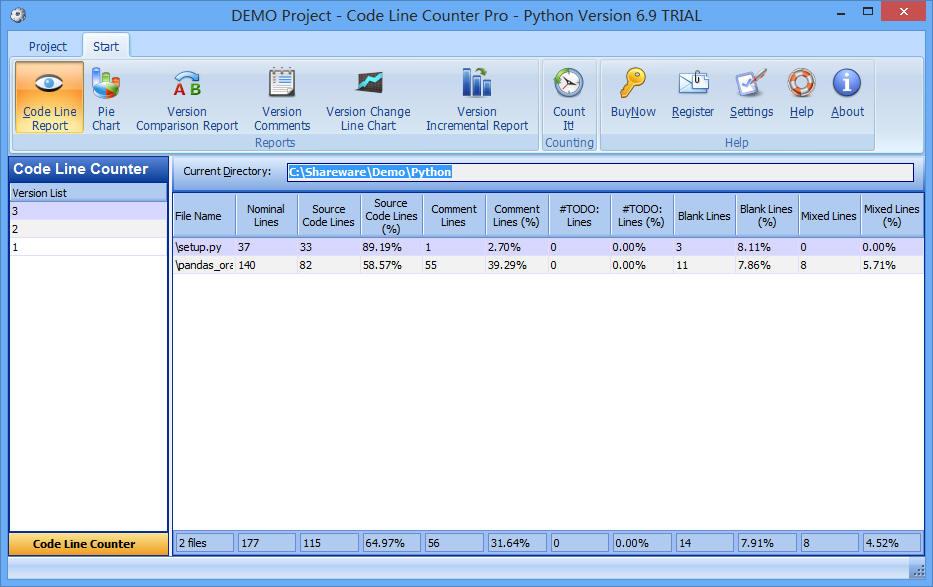This screenshot has height=587, width=933.
Task: Select version 2 in Version List
Action: tap(88, 229)
